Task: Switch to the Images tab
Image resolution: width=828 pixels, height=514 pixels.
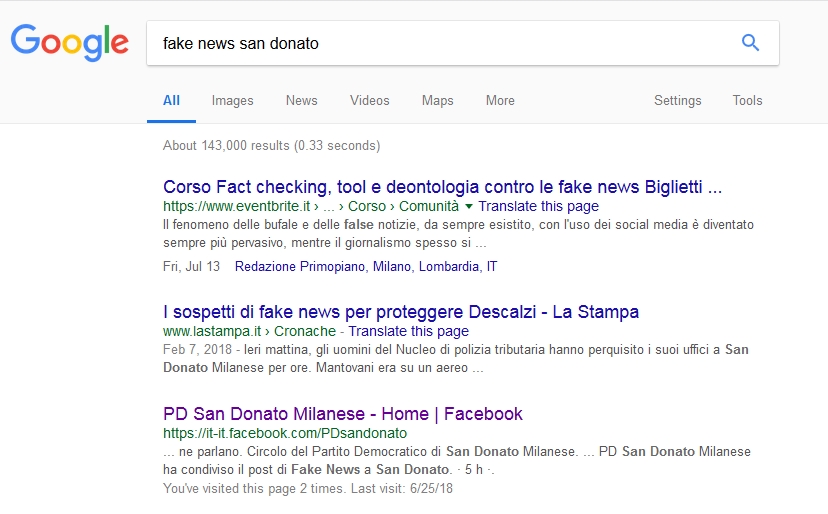Action: [232, 100]
